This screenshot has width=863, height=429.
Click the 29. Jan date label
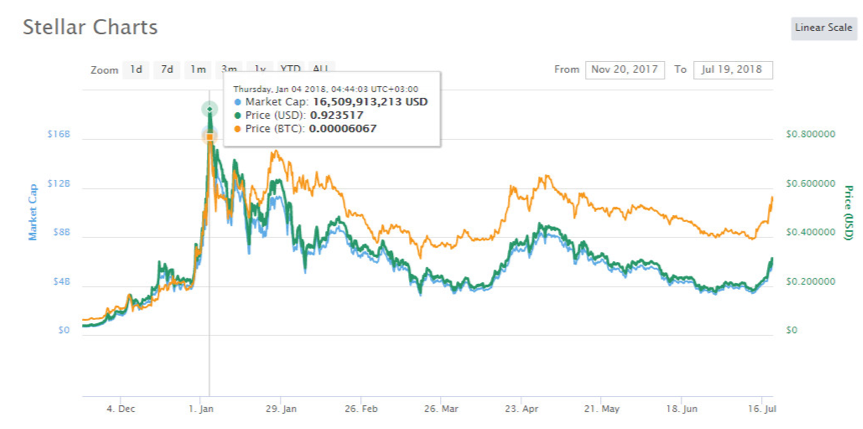(281, 409)
